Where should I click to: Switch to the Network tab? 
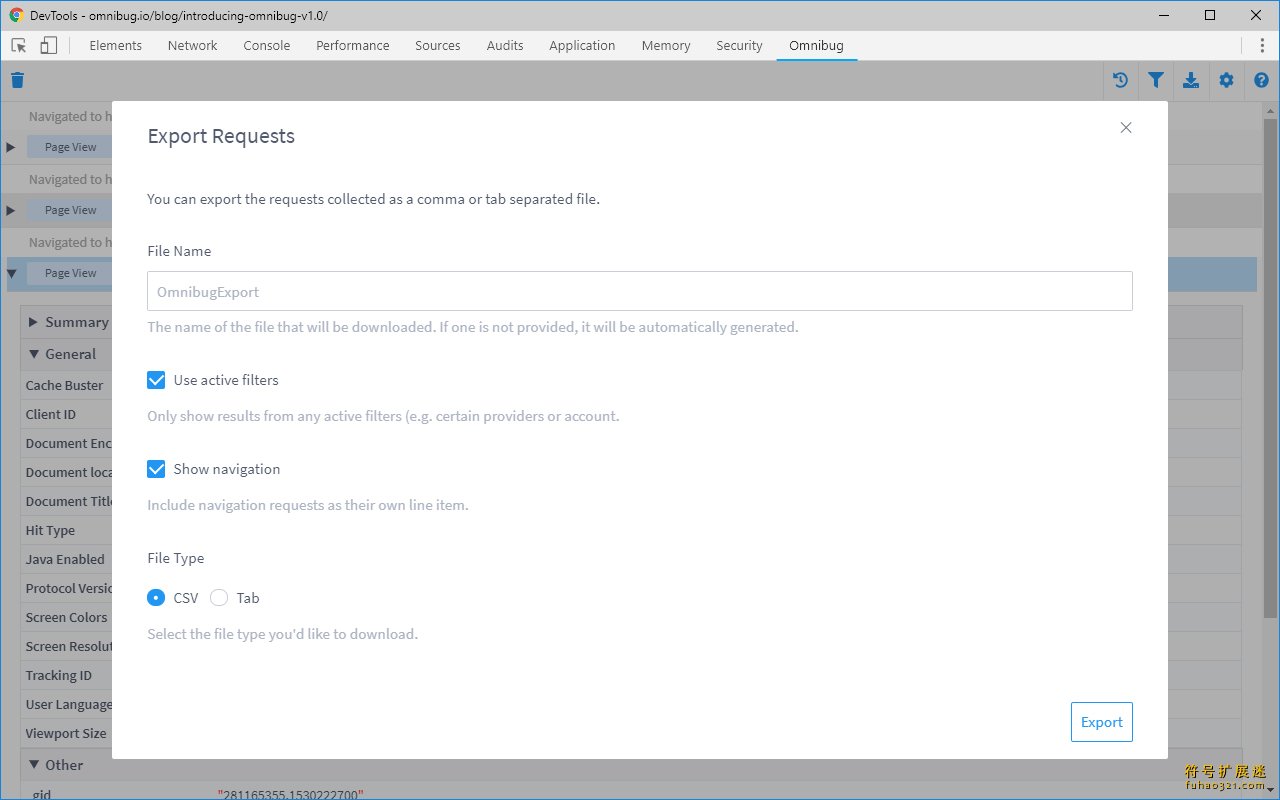[x=193, y=45]
